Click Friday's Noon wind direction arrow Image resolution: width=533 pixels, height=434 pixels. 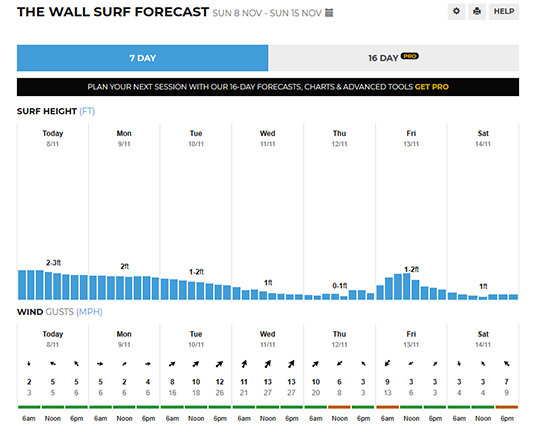(x=411, y=364)
